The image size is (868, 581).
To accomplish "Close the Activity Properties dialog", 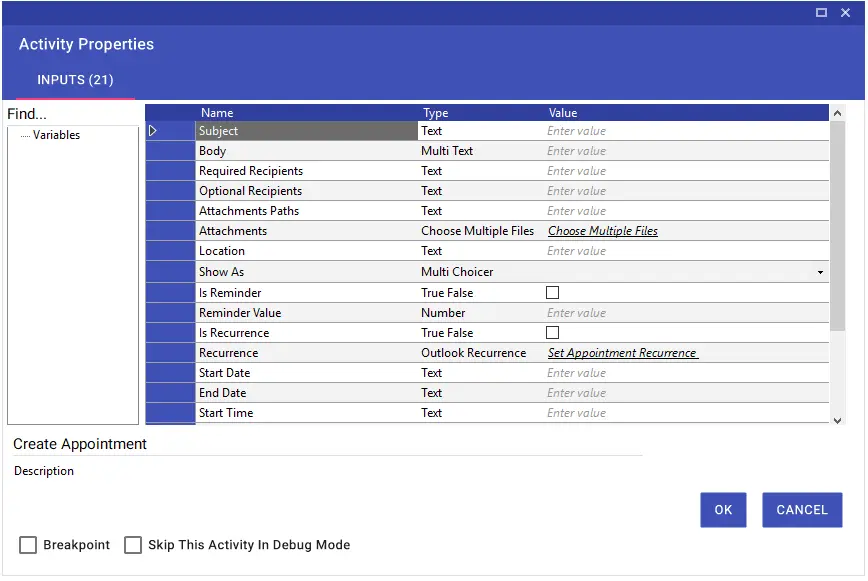I will [x=845, y=12].
